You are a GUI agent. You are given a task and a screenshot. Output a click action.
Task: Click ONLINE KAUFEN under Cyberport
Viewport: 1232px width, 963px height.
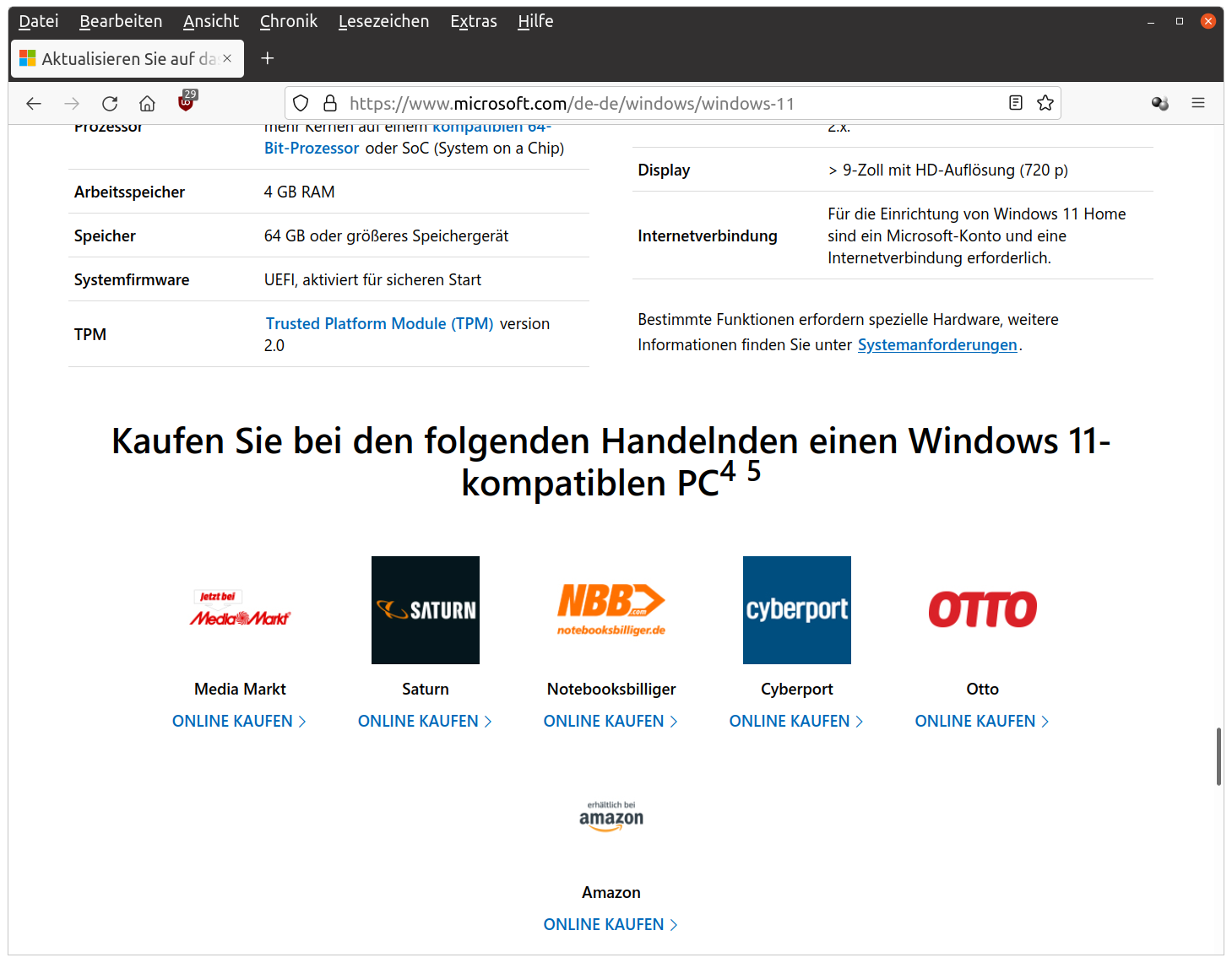click(797, 722)
